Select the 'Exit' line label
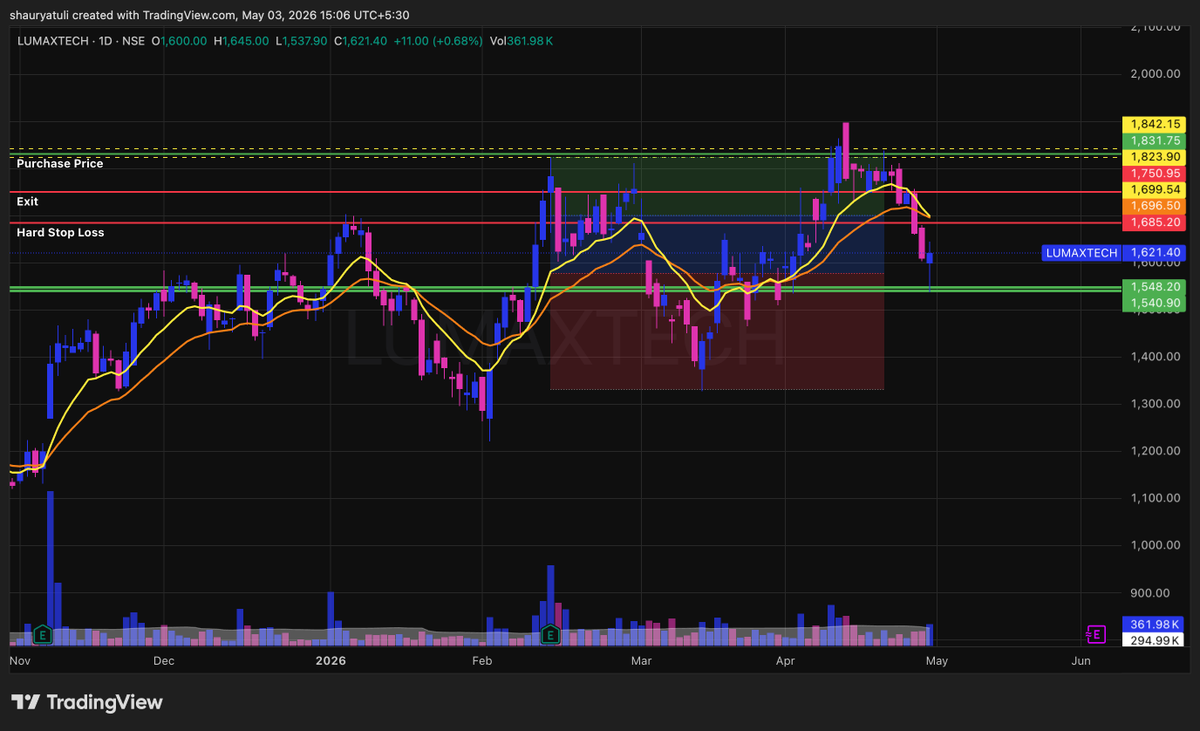Screen dimensions: 1200x731 pyautogui.click(x=27, y=201)
